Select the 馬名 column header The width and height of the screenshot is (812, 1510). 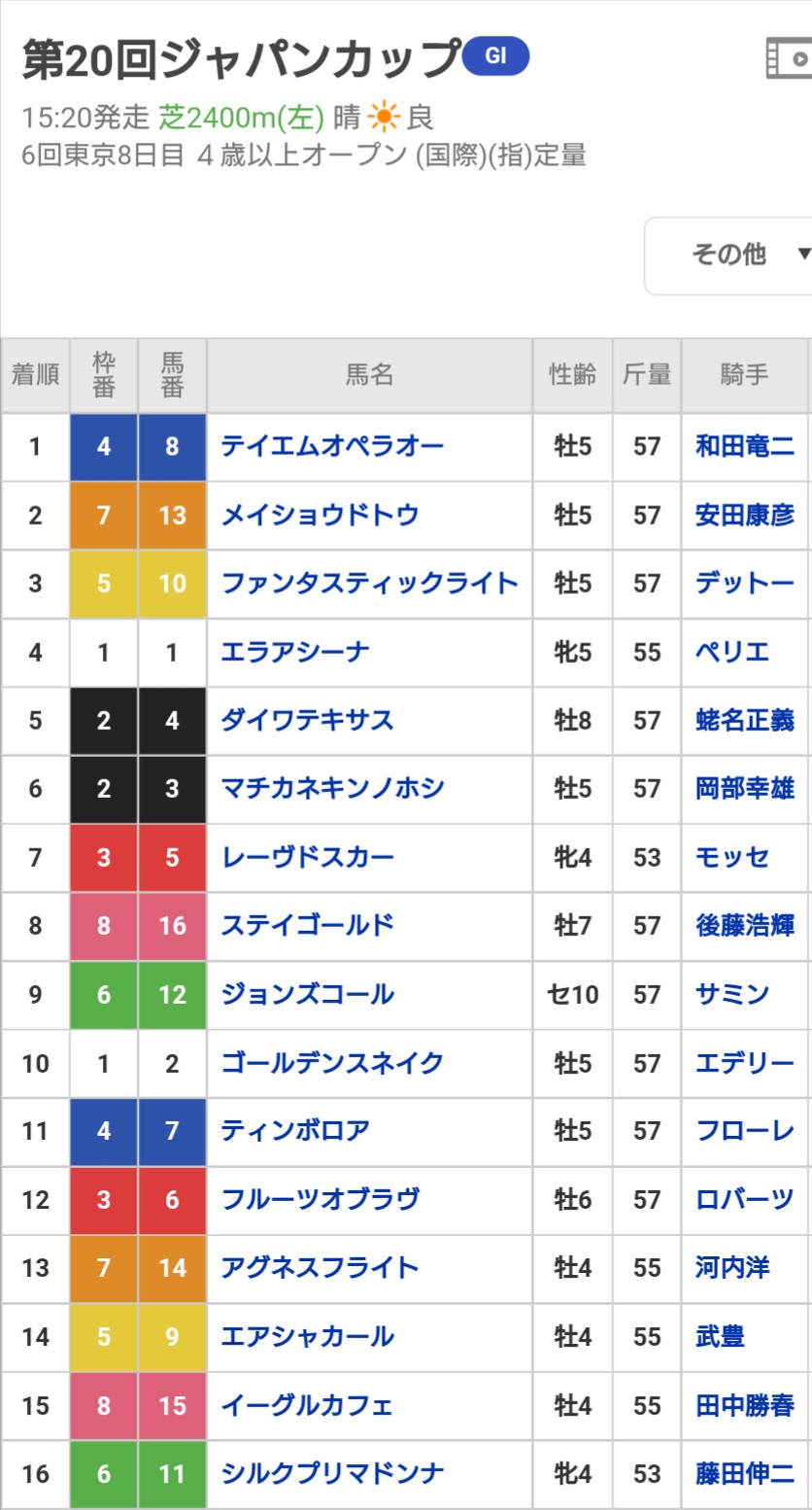(369, 375)
